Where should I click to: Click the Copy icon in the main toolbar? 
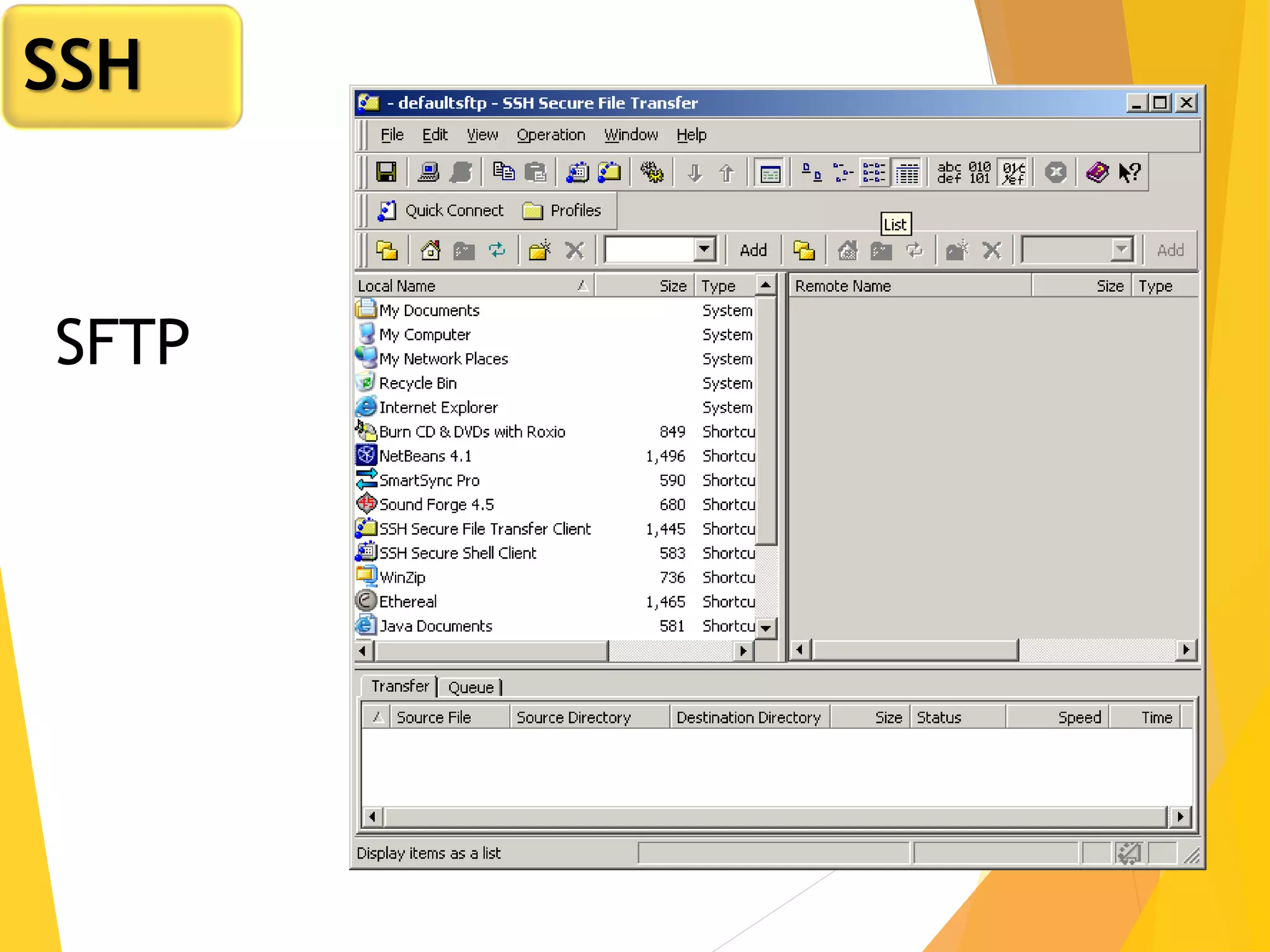(504, 172)
